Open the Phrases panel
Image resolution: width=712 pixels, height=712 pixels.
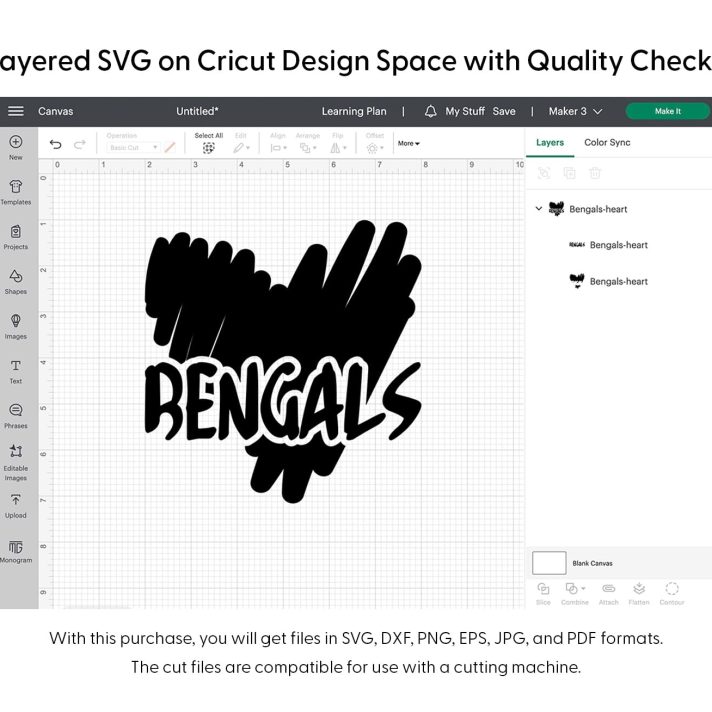pyautogui.click(x=16, y=416)
